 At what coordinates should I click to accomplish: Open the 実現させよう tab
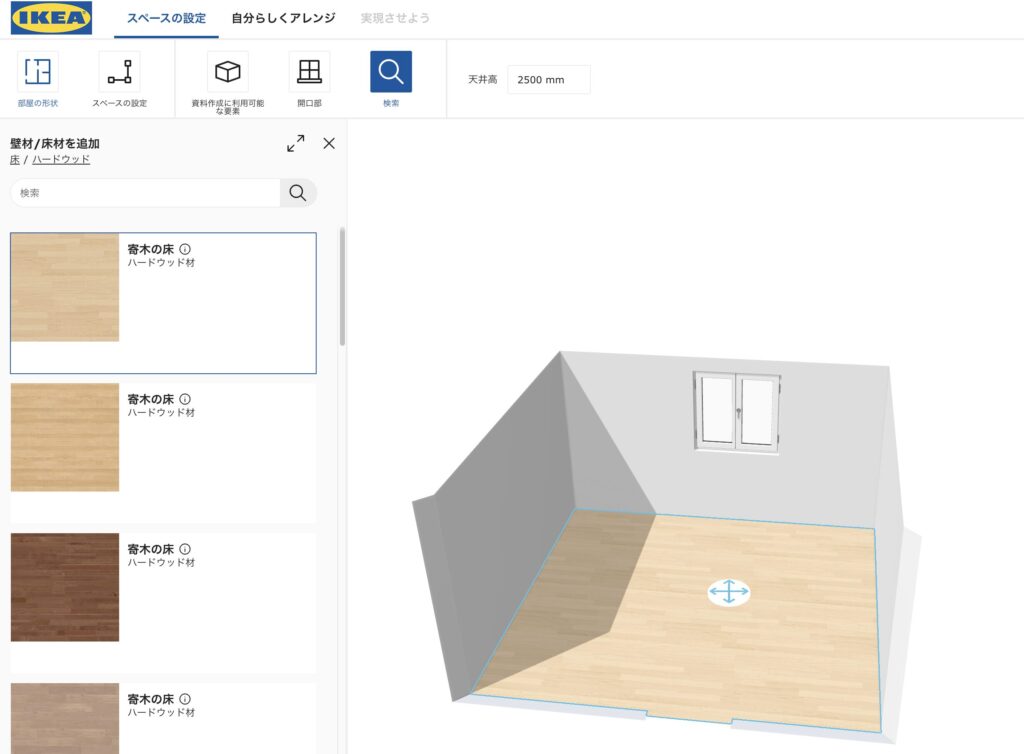click(395, 18)
